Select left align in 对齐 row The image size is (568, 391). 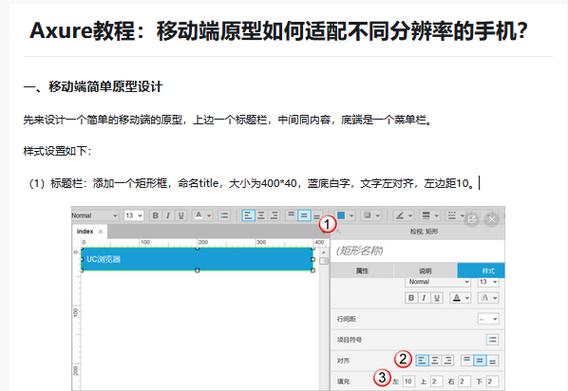click(422, 360)
